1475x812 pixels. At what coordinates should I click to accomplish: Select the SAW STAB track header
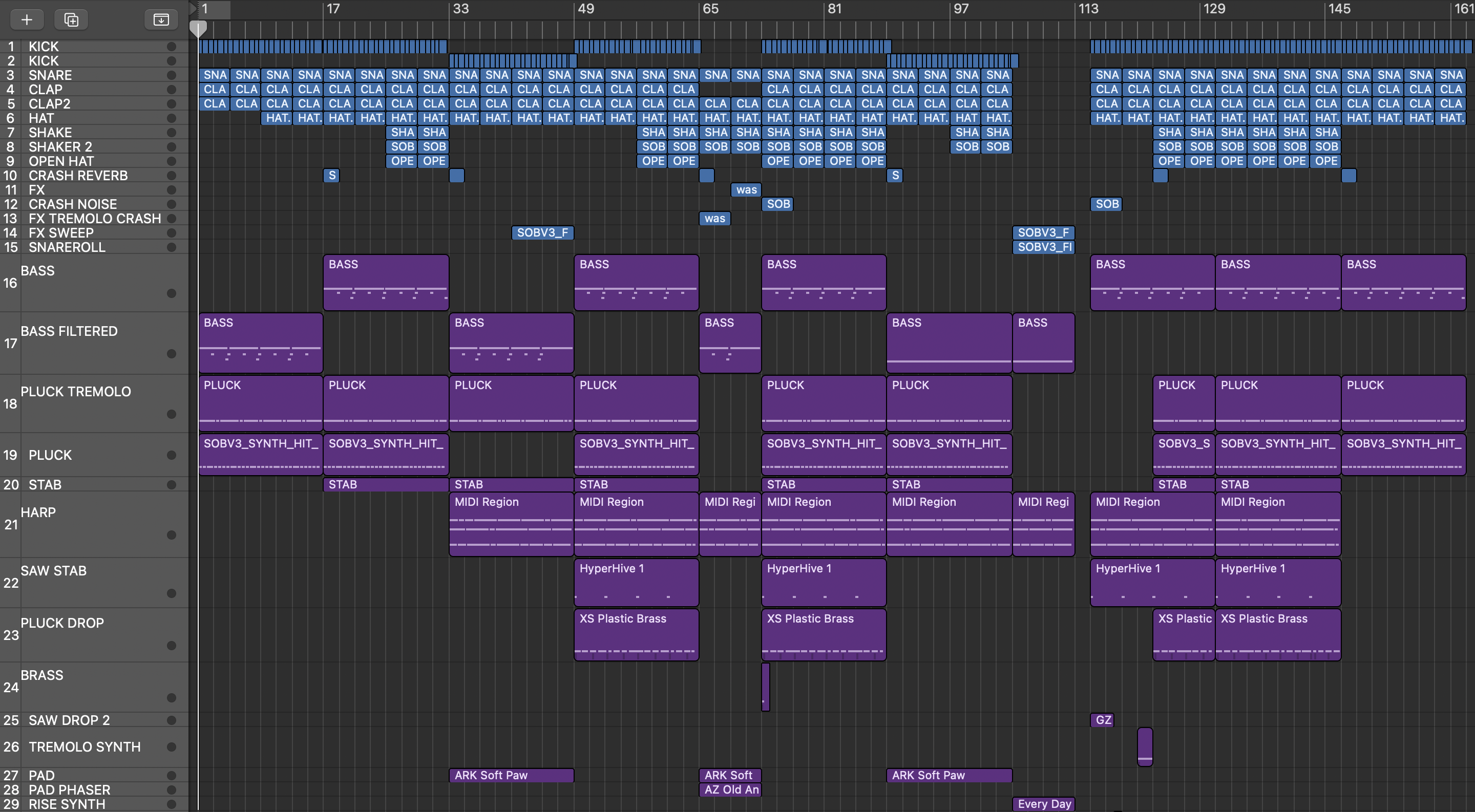[x=54, y=570]
